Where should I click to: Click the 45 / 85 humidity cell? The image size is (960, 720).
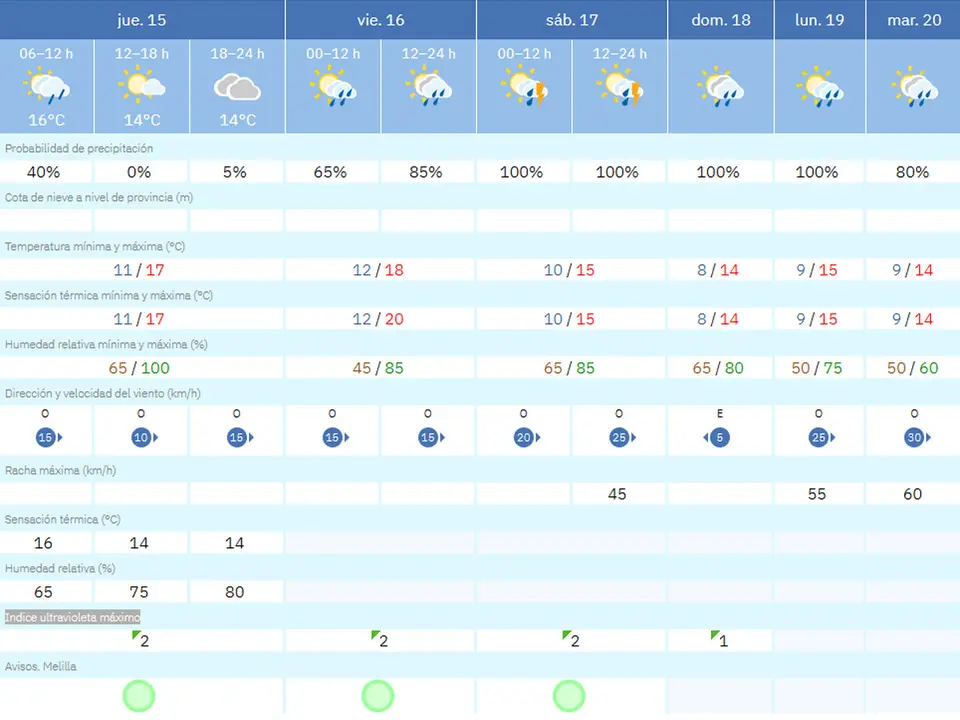click(x=380, y=368)
